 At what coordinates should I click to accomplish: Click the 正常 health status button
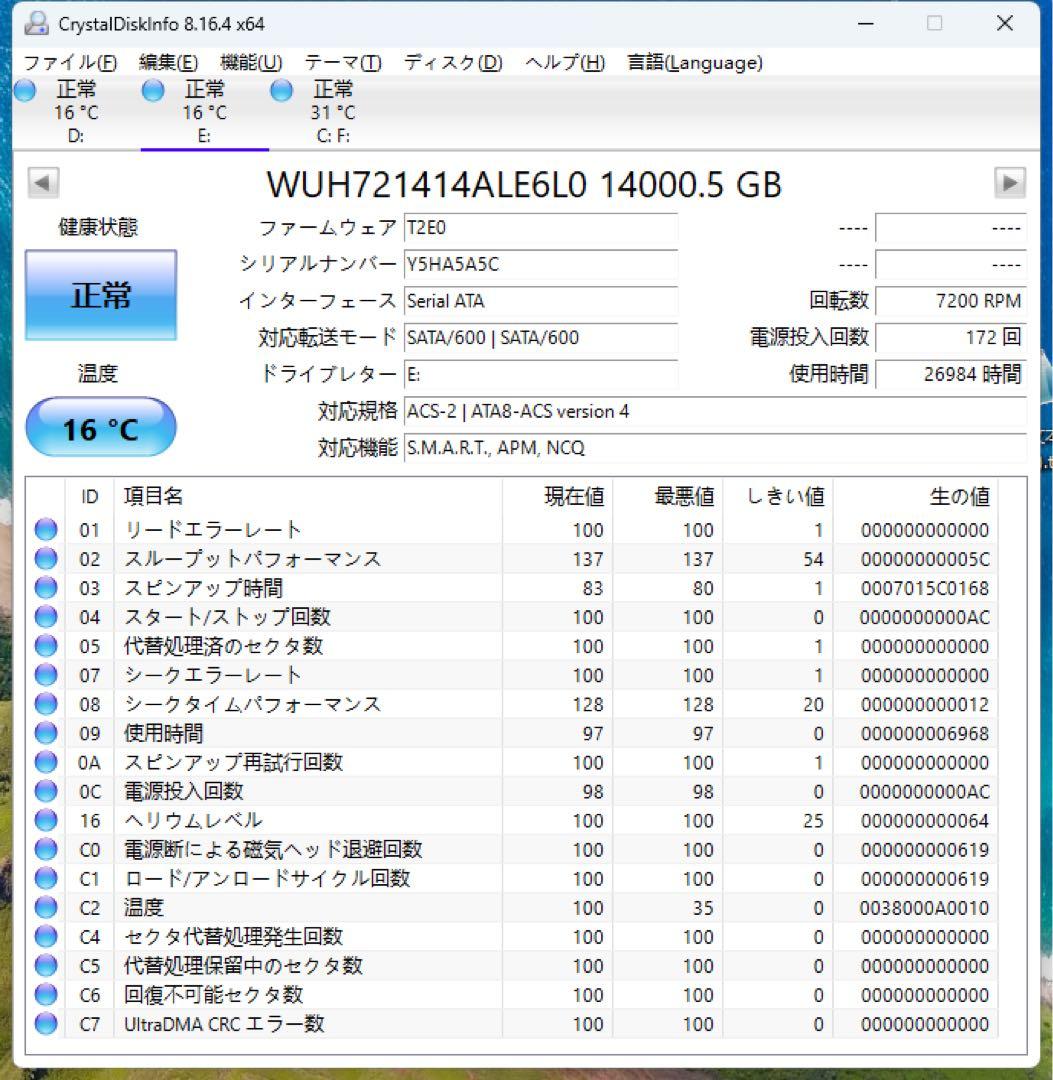(x=100, y=295)
